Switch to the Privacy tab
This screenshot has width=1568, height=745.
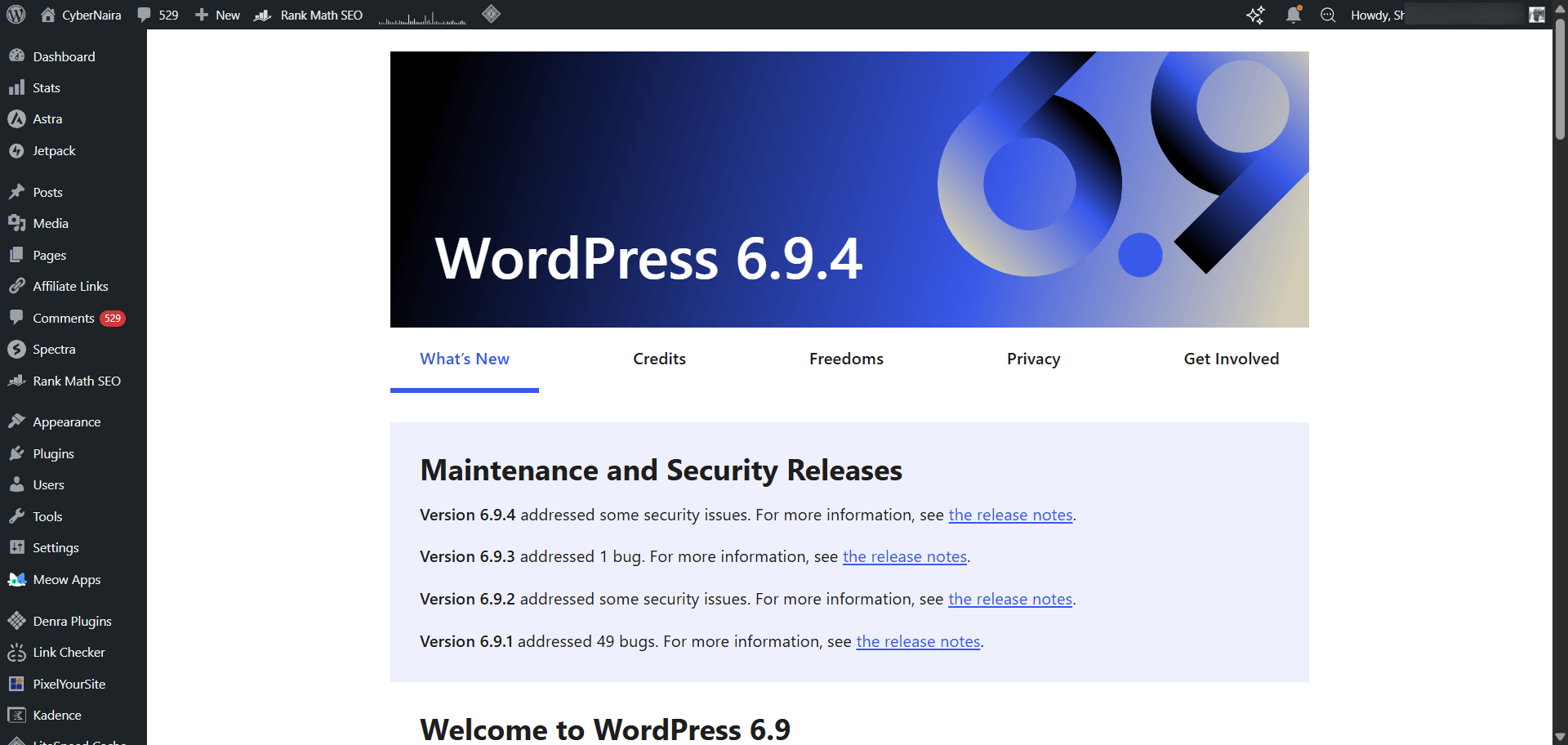[1033, 359]
